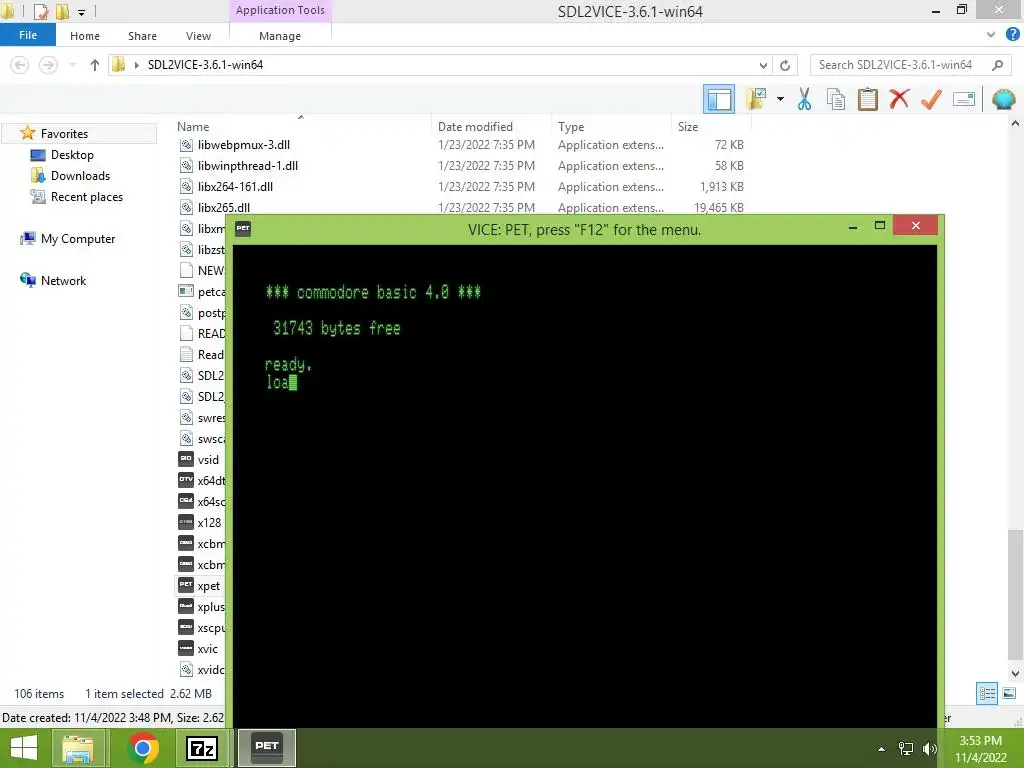Click PET emulator taskbar button
1024x768 pixels.
click(x=266, y=748)
